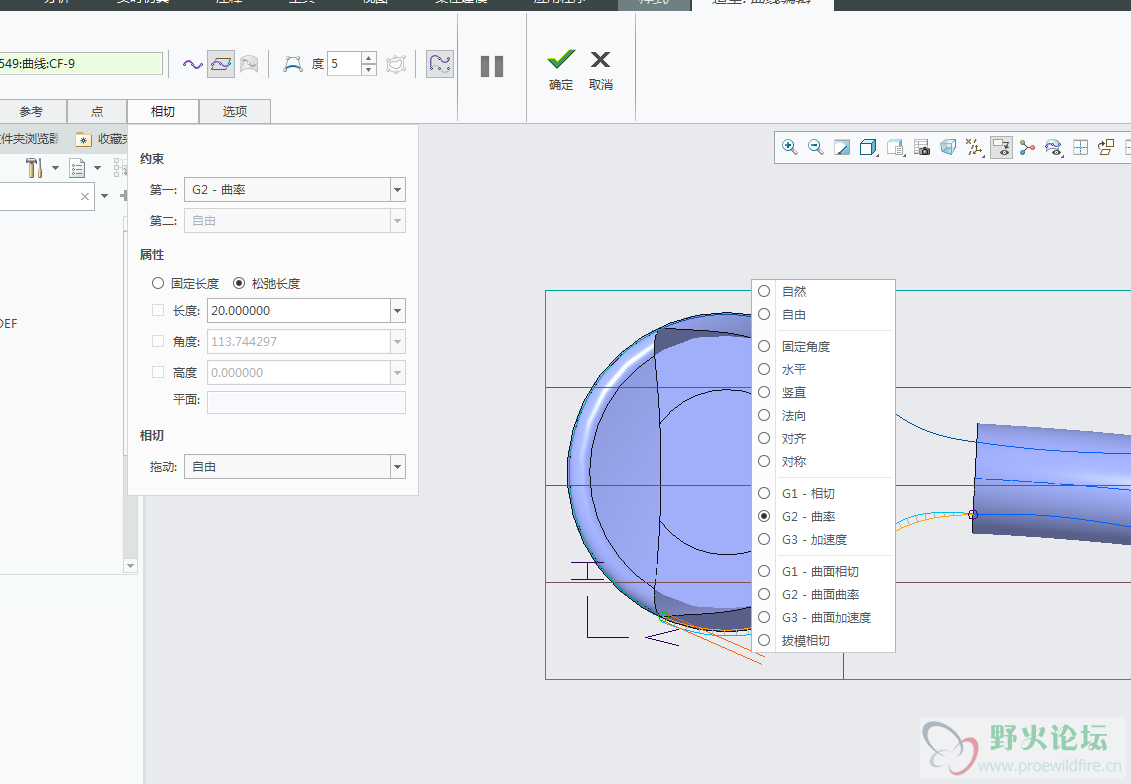Click the greyed-out close curve loop icon
Viewport: 1131px width, 784px height.
[396, 64]
